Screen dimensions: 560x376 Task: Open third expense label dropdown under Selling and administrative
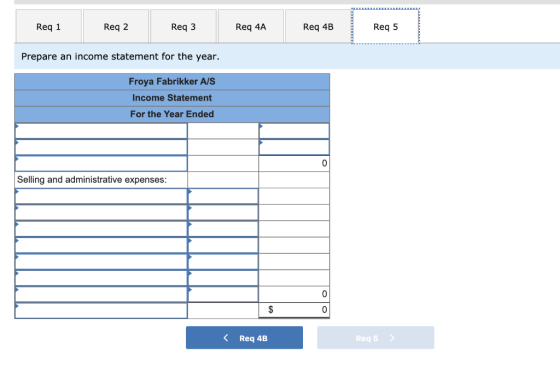101,229
